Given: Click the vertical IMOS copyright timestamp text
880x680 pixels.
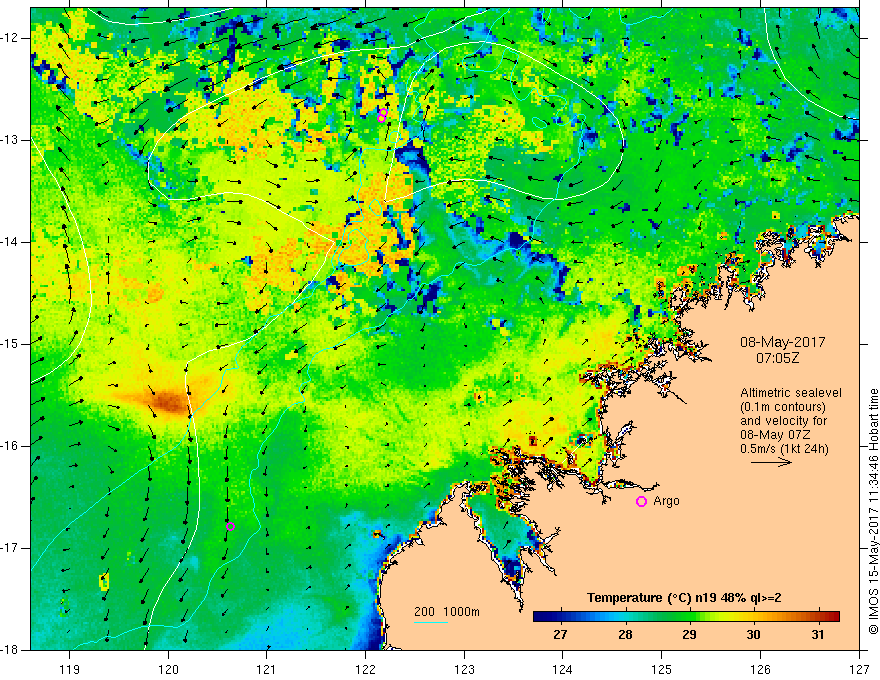Looking at the screenshot, I should (x=873, y=511).
